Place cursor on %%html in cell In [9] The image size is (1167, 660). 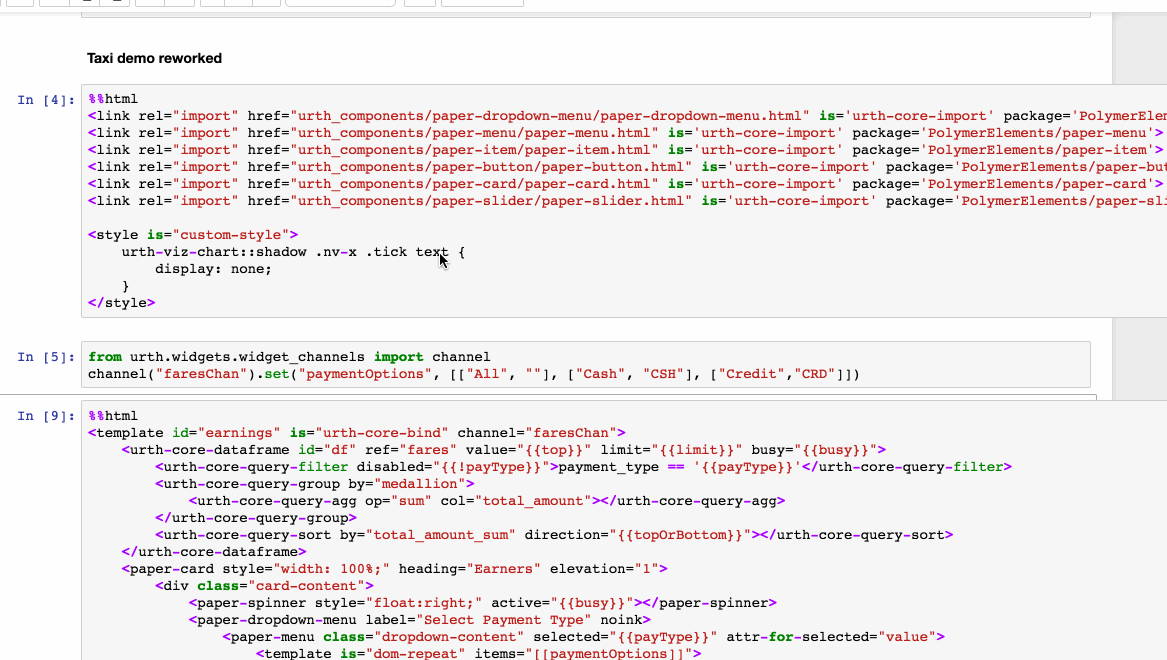tap(113, 416)
